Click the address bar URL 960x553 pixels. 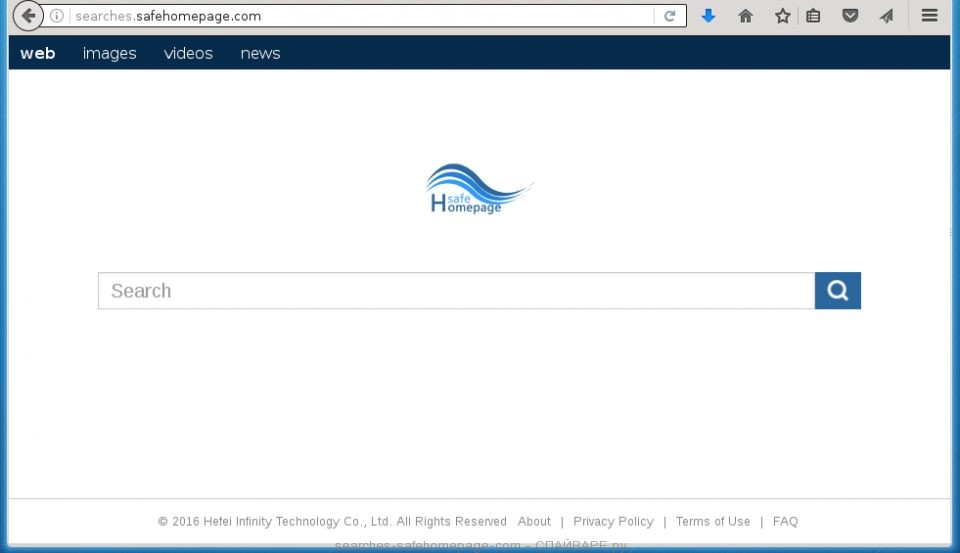(360, 16)
